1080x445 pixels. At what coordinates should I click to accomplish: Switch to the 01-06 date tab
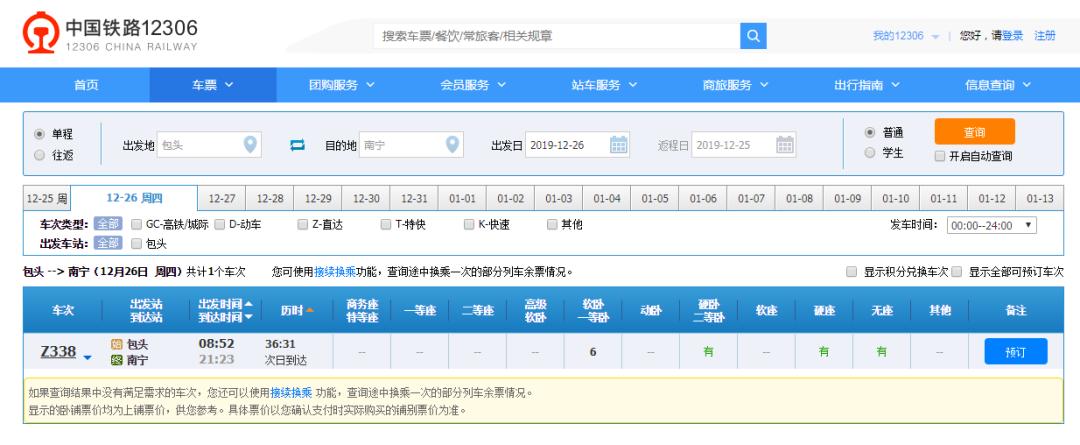pyautogui.click(x=703, y=198)
